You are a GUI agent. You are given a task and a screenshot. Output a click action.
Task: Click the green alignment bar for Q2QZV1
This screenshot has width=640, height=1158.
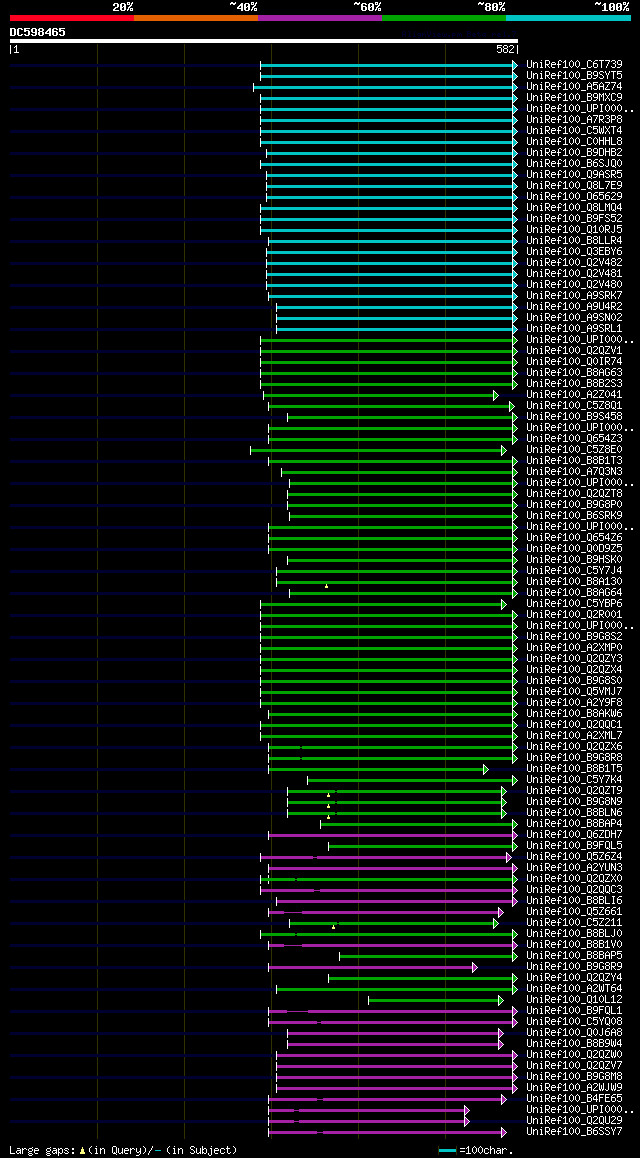point(389,352)
